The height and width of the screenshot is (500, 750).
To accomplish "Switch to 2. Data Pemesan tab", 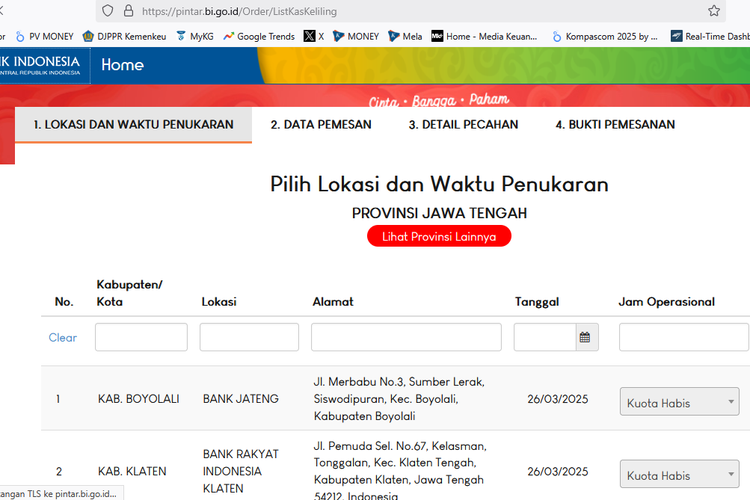I will click(321, 125).
